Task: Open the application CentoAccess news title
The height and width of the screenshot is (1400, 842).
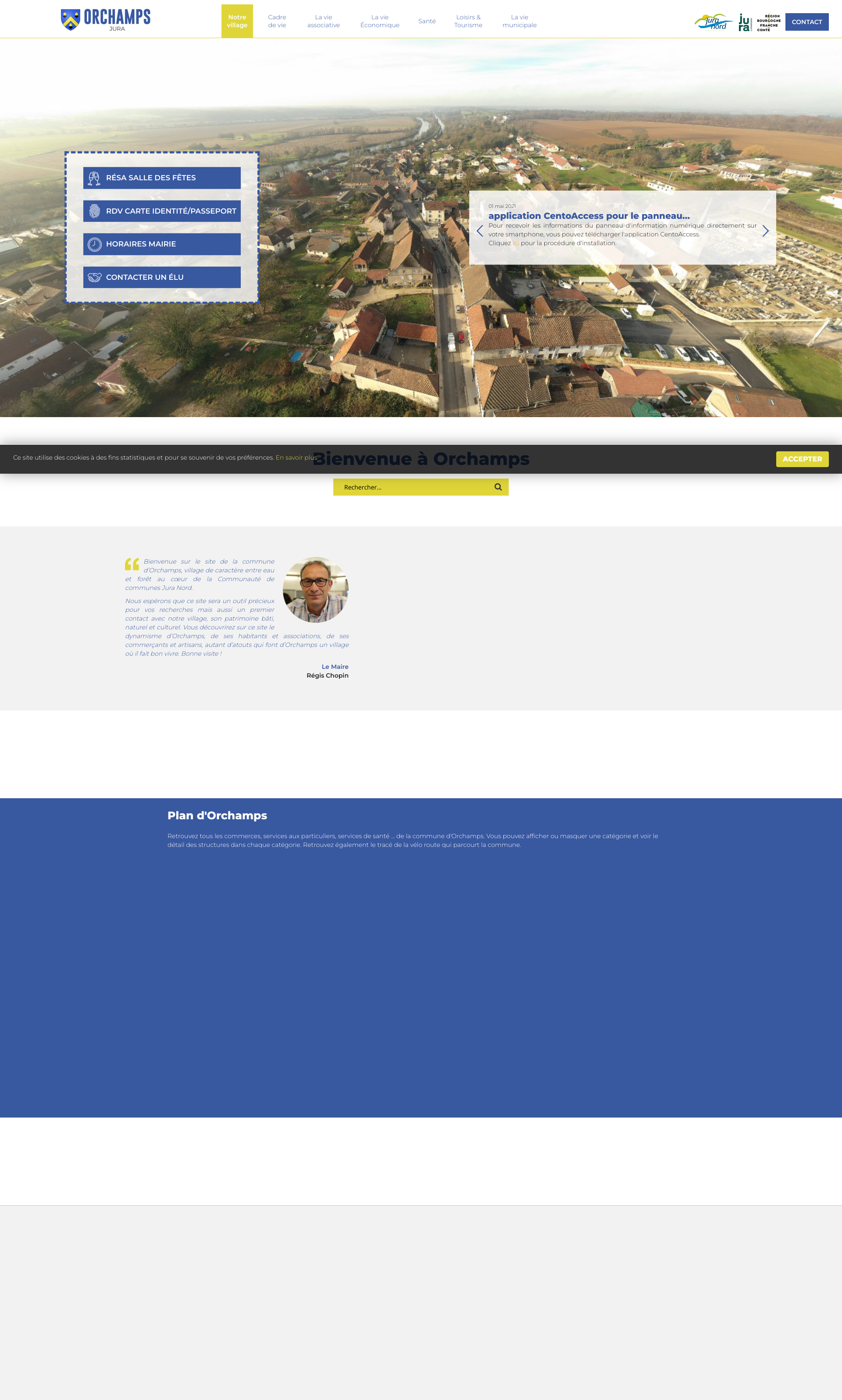Action: coord(589,216)
